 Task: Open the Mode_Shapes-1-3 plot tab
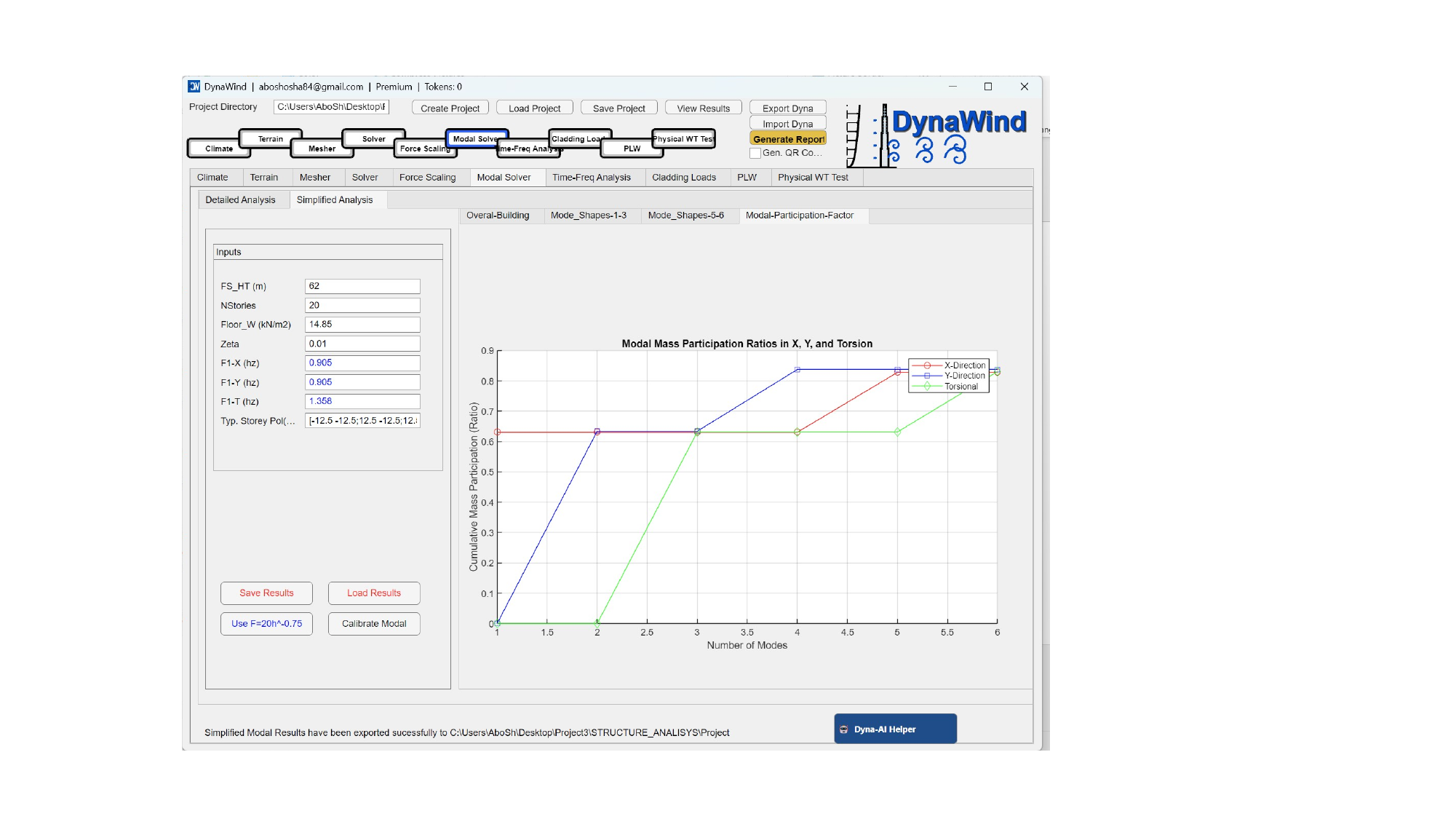[x=588, y=215]
